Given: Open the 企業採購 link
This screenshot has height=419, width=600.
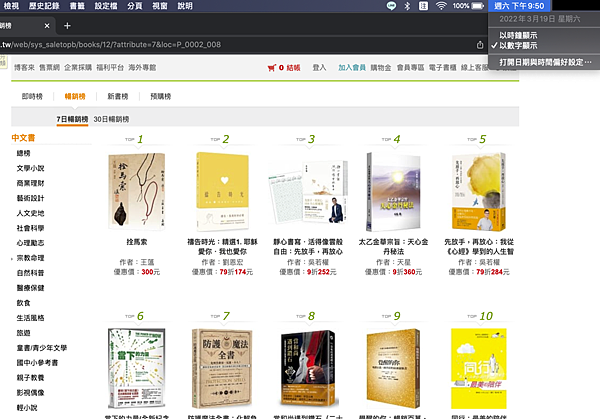Looking at the screenshot, I should point(78,68).
